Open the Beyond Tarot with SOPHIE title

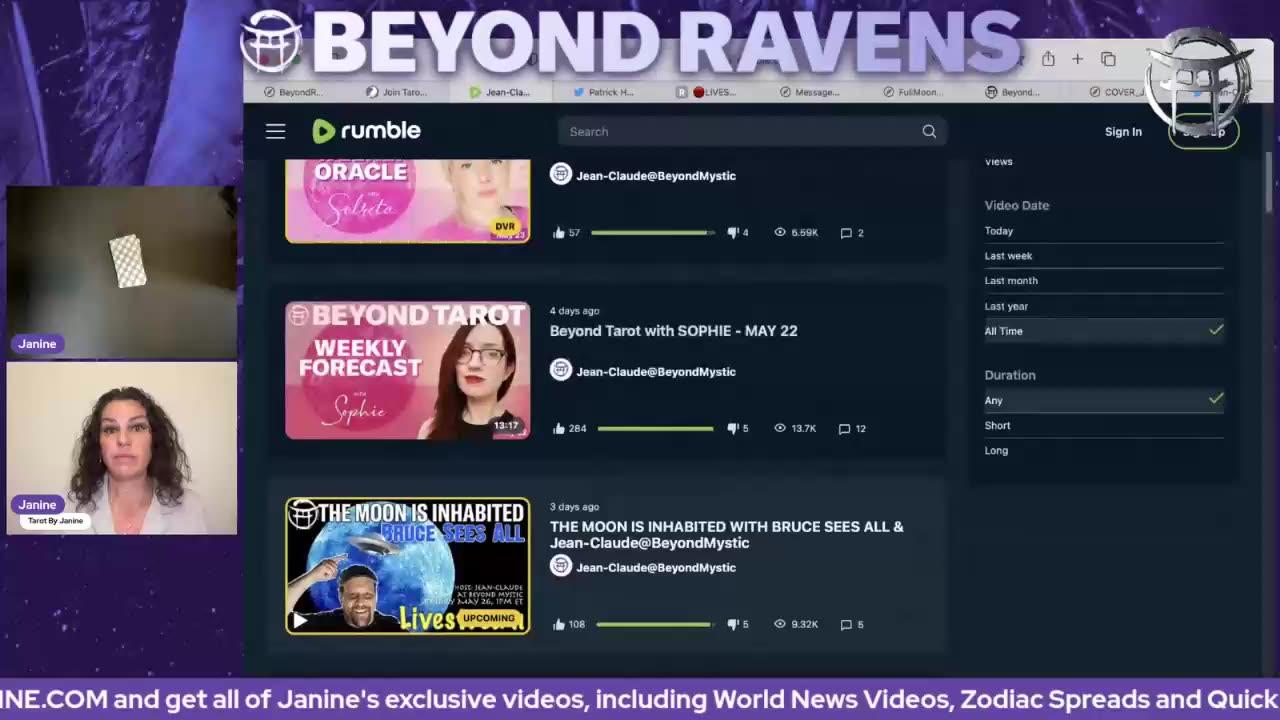tap(673, 331)
